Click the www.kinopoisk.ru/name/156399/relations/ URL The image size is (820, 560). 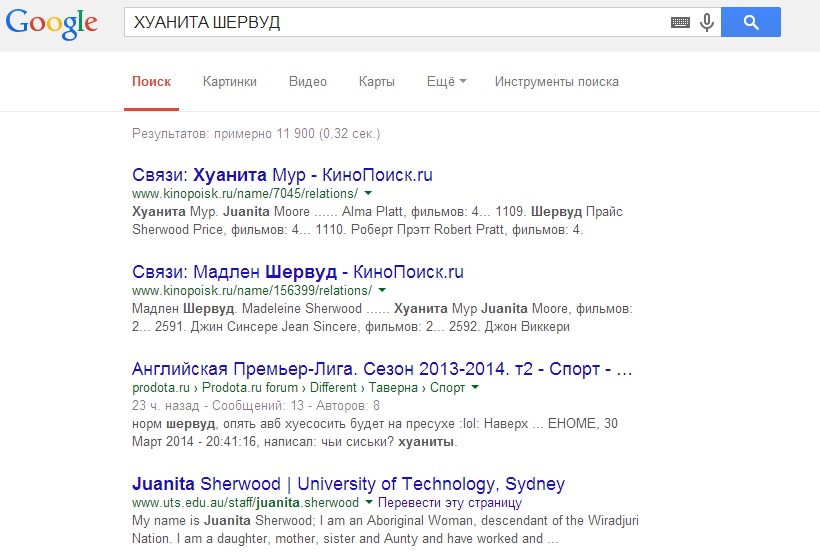[252, 291]
